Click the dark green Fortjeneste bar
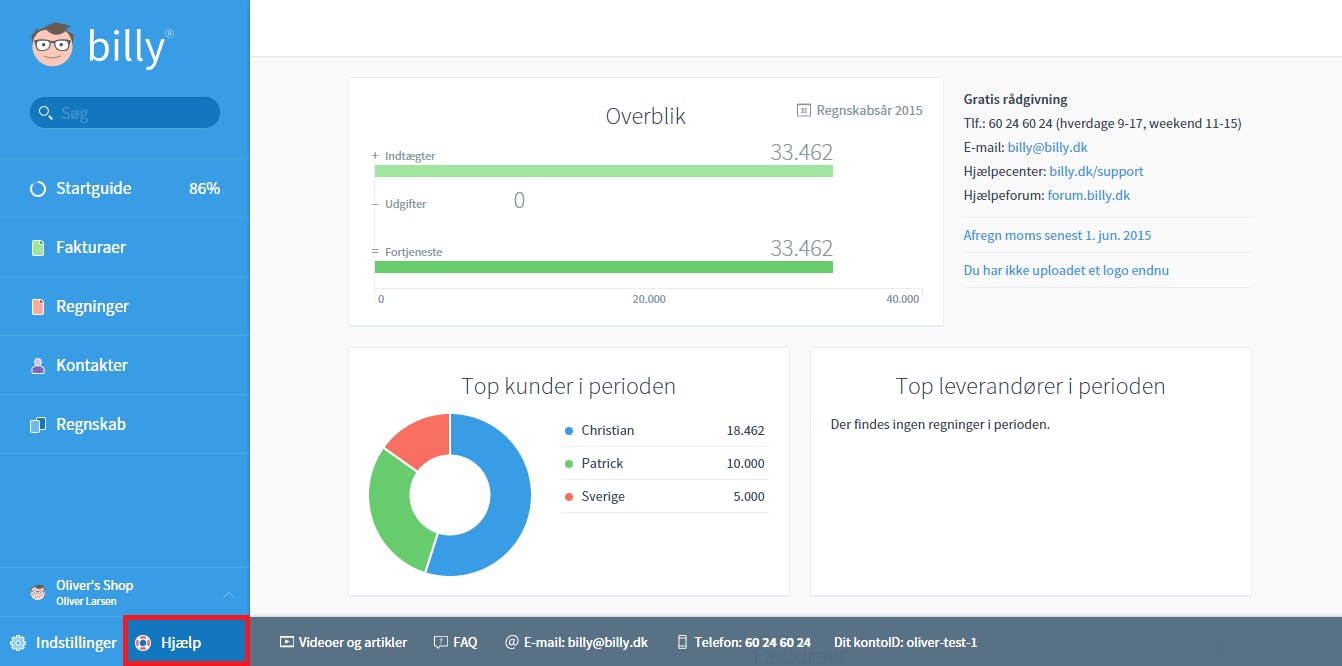This screenshot has width=1342, height=666. click(x=604, y=267)
